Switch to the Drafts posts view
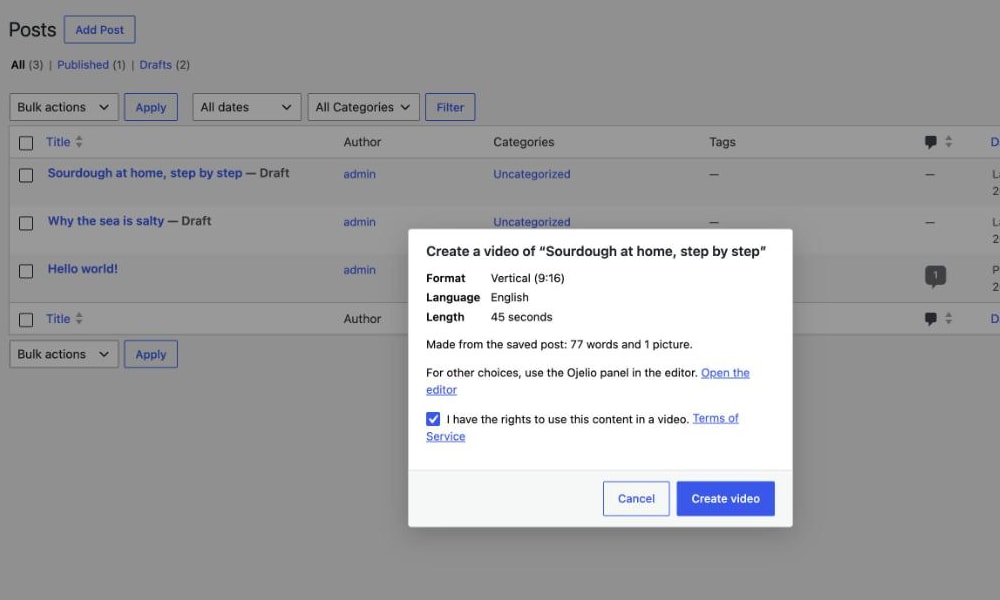Image resolution: width=1000 pixels, height=600 pixels. coord(156,65)
